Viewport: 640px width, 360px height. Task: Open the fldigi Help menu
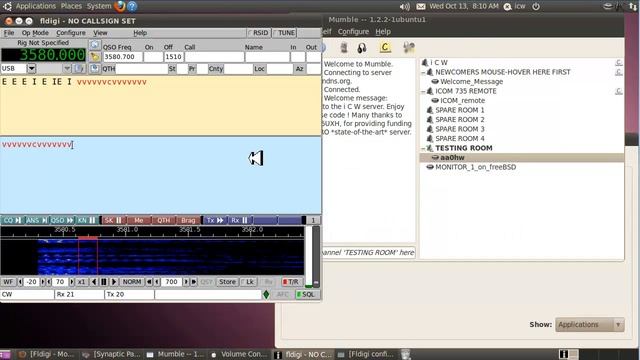point(140,33)
